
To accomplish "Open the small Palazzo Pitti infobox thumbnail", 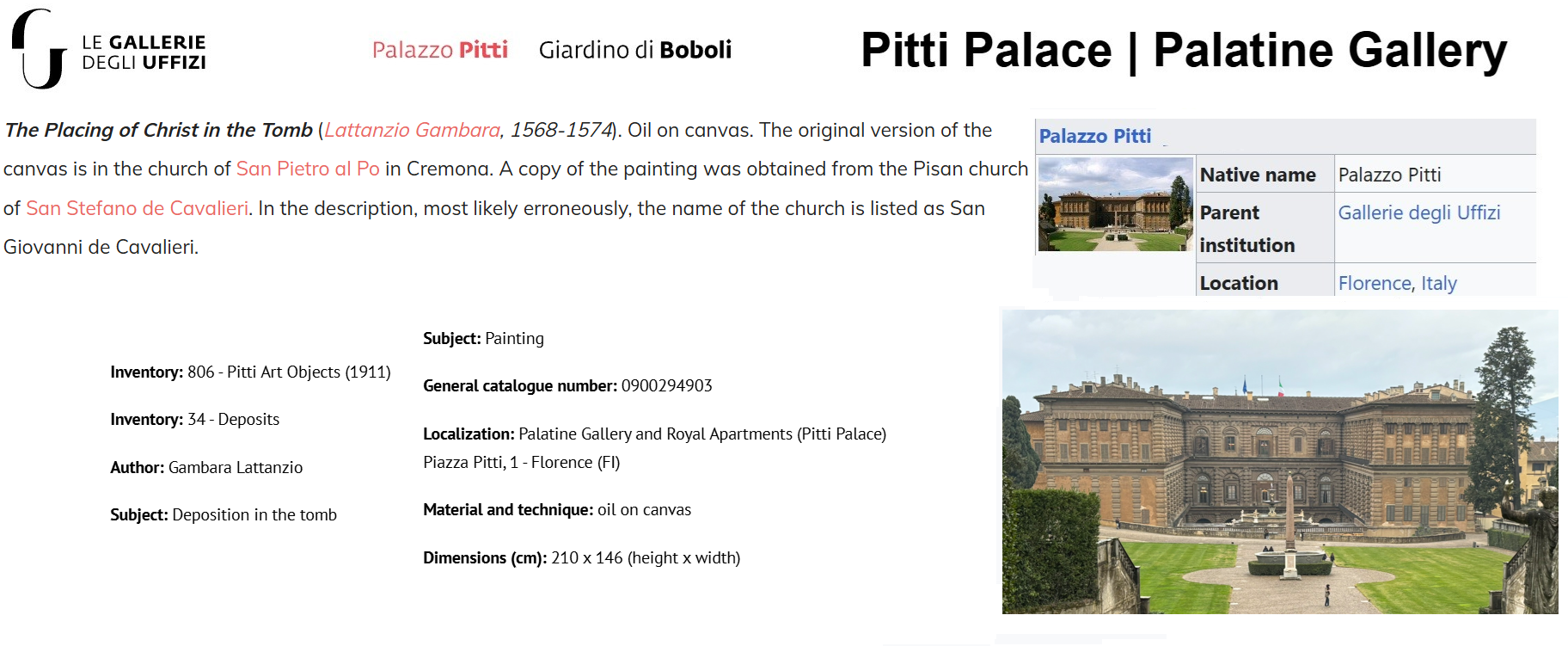I will pos(1115,204).
